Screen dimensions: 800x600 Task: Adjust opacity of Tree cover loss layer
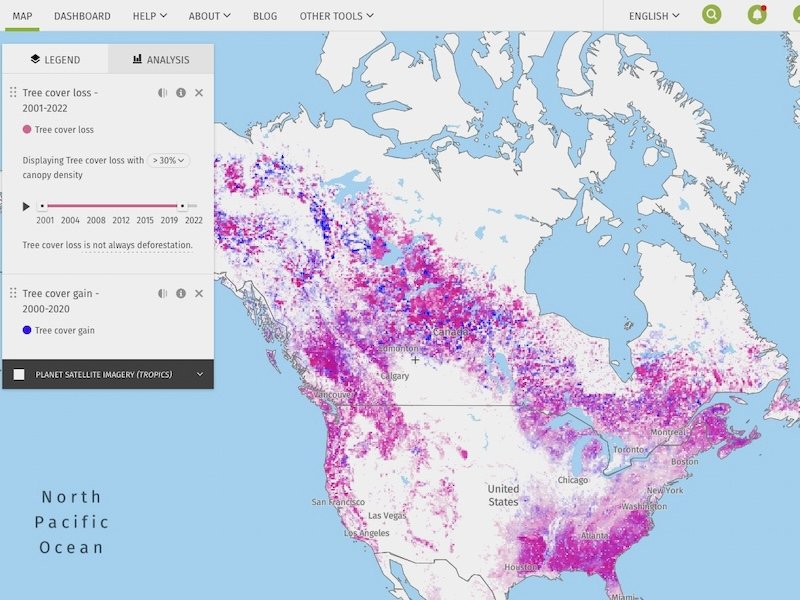tap(163, 93)
